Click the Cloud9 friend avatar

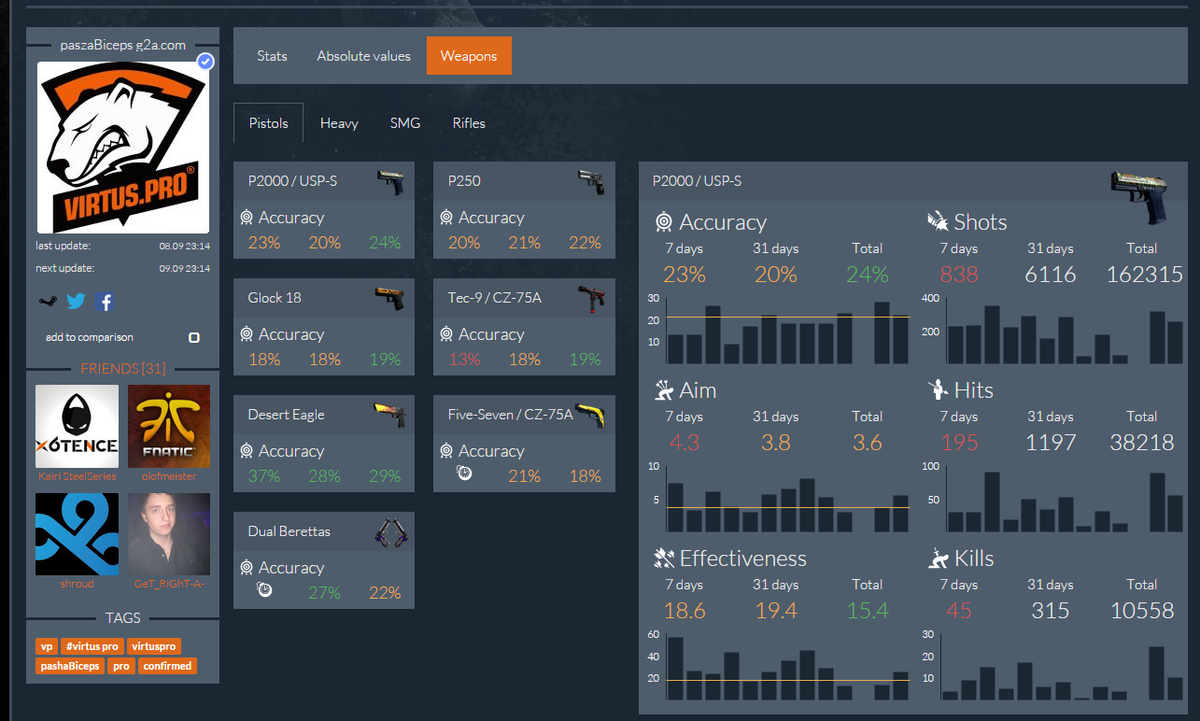[x=77, y=533]
